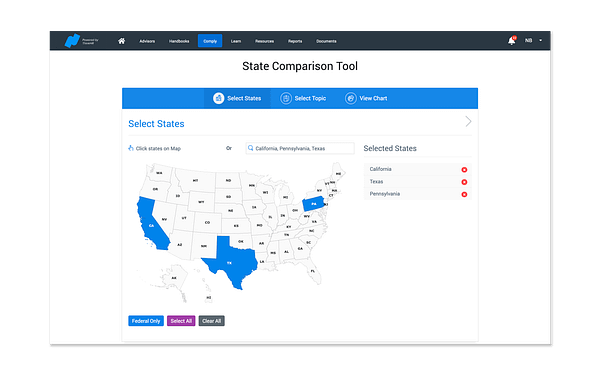Viewport: 600px width, 375px height.
Task: Select Oklahoma (OK) on the map
Action: coord(241,241)
